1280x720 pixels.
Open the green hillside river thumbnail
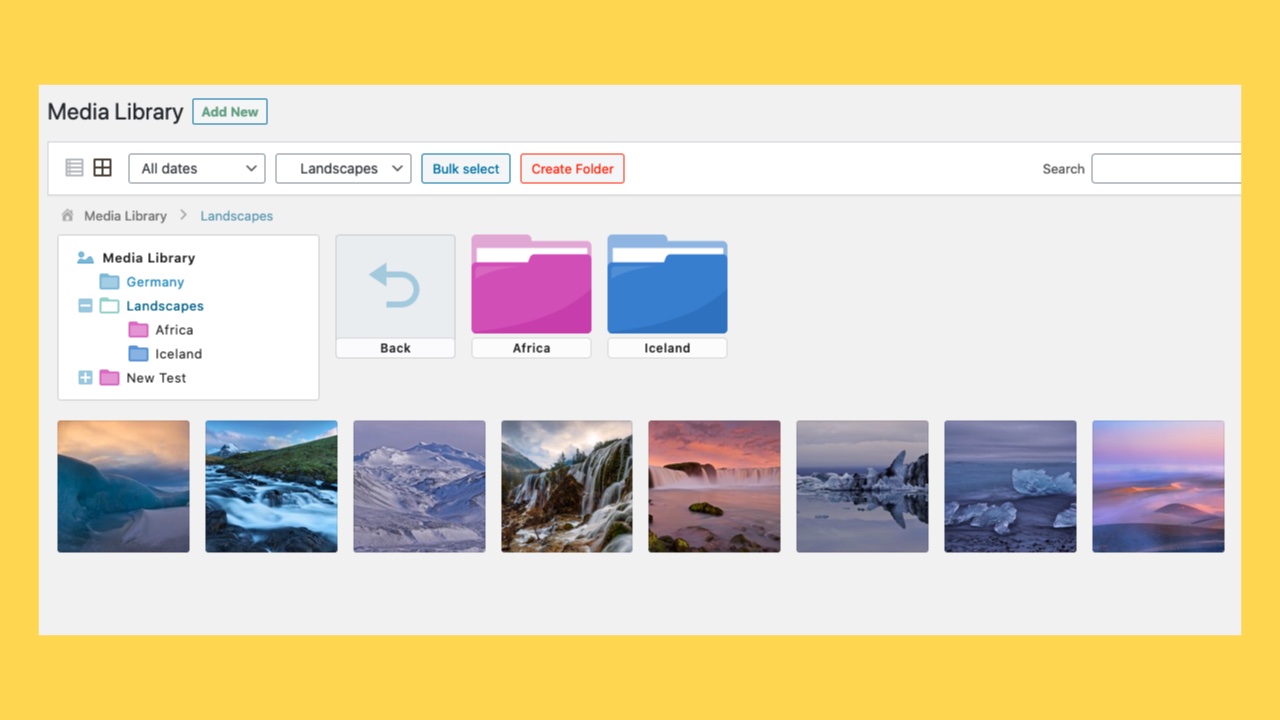pos(271,486)
